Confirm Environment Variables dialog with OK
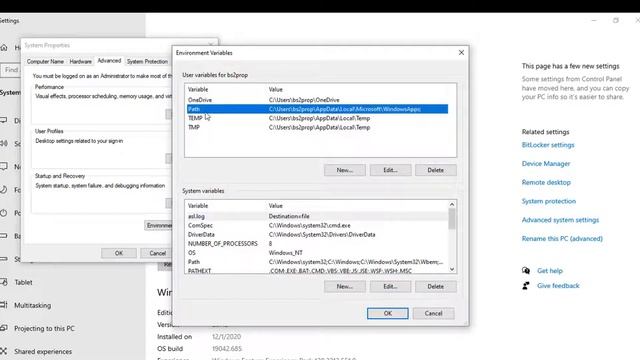This screenshot has height=360, width=640. point(387,313)
